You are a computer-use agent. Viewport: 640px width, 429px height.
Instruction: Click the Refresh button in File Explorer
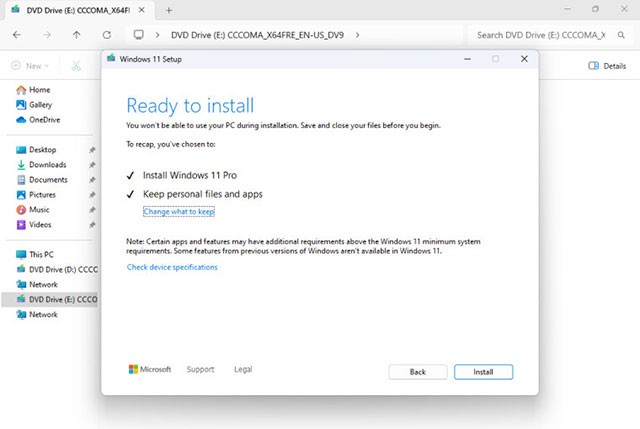107,35
